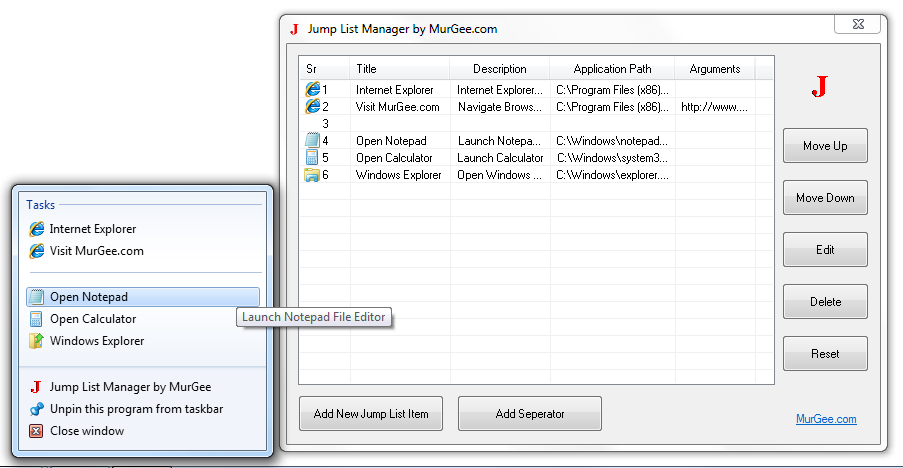Click the red X icon beside Close window
Screen dimensions: 903x468
pos(36,431)
